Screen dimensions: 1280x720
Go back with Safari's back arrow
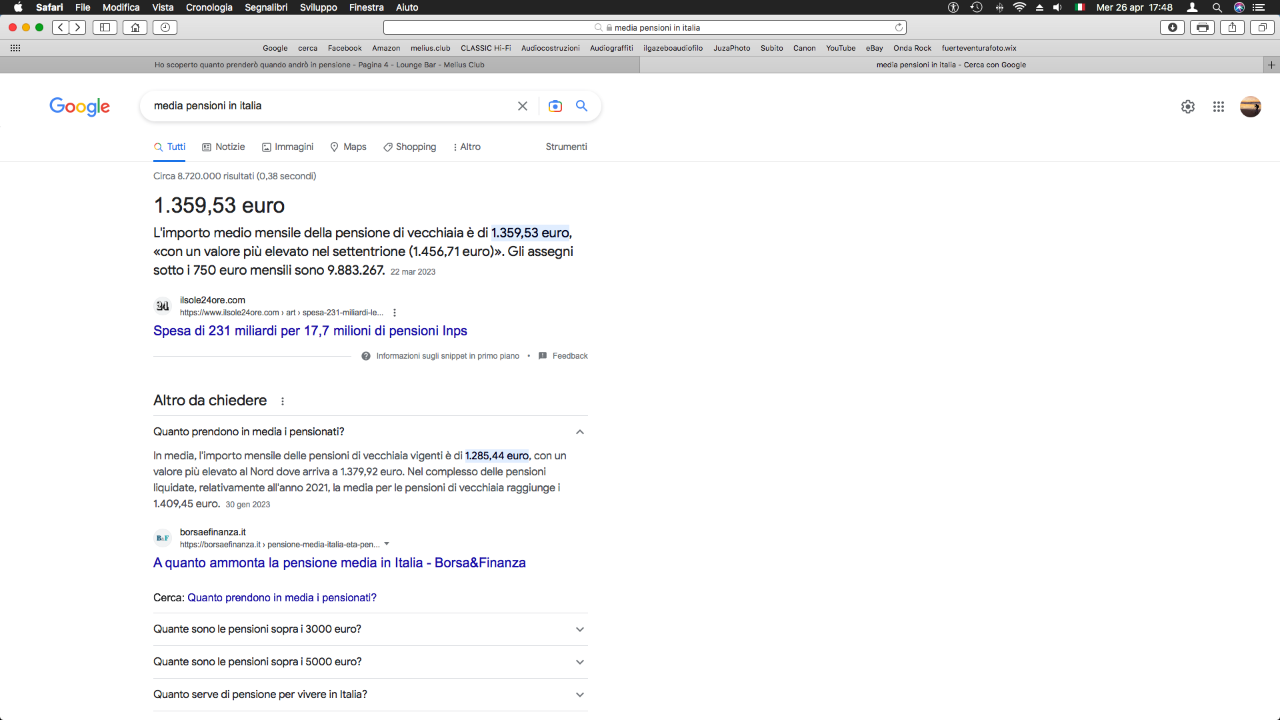[x=61, y=27]
